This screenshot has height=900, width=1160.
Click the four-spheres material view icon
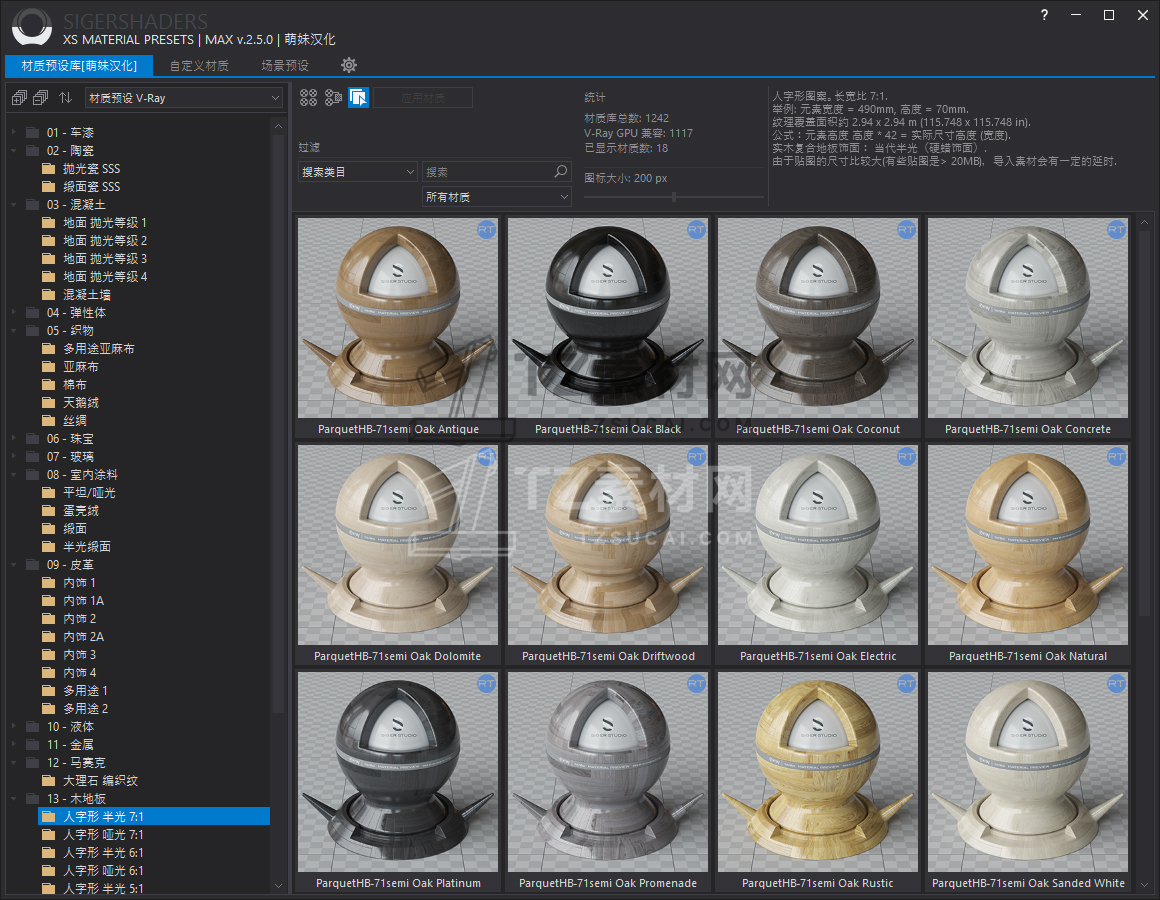tap(308, 97)
